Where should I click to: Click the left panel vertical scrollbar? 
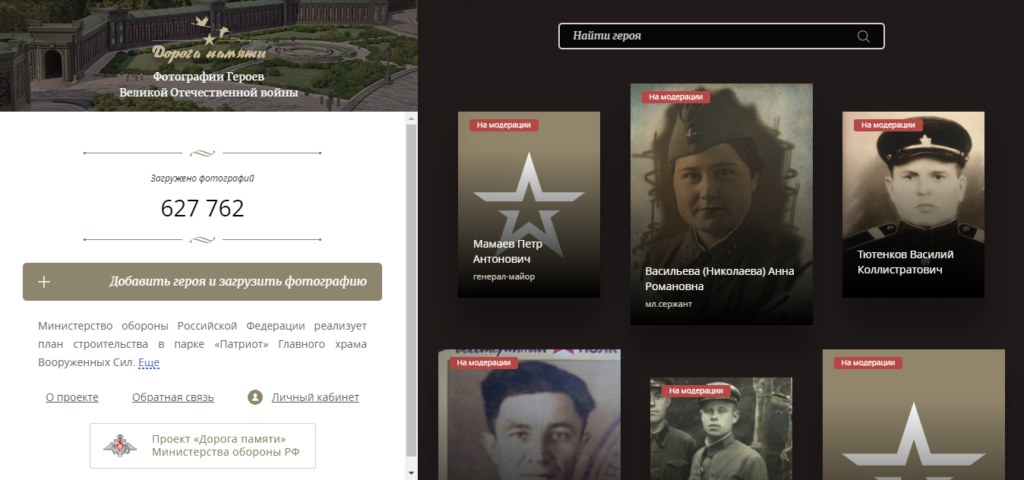pos(411,291)
